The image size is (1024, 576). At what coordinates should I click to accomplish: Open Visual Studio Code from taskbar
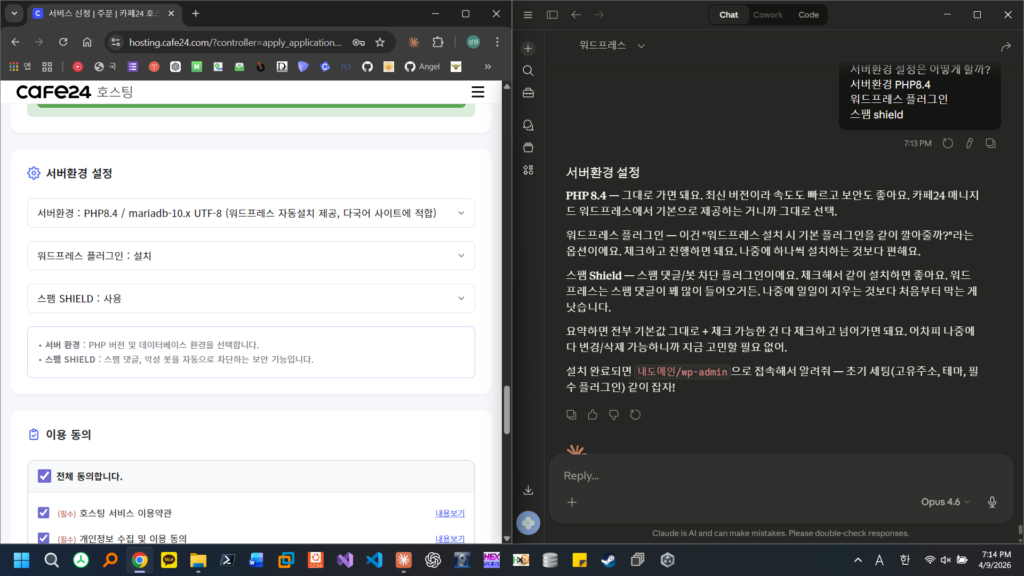[x=374, y=560]
